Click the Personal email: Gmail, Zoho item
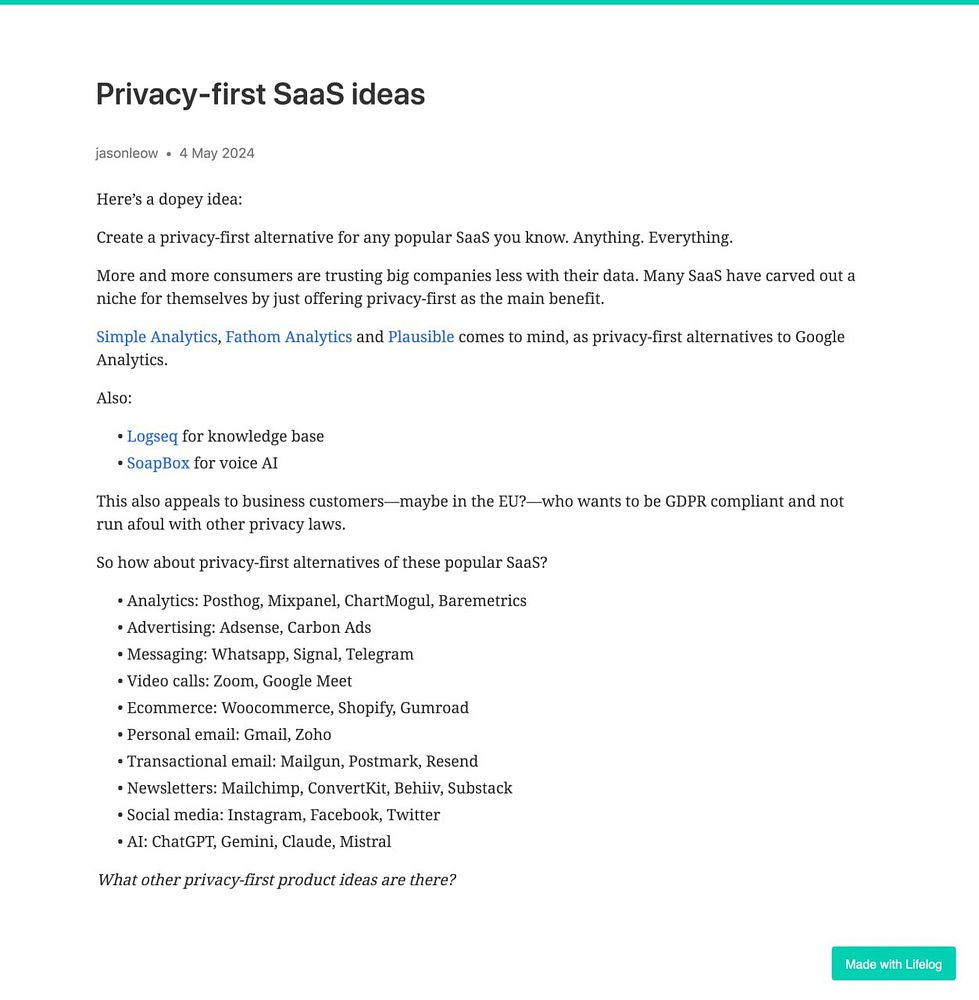979x1000 pixels. [229, 735]
